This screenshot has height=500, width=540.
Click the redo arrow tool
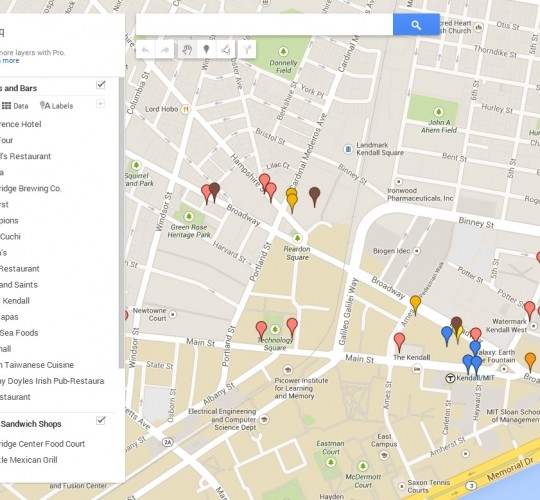(165, 50)
